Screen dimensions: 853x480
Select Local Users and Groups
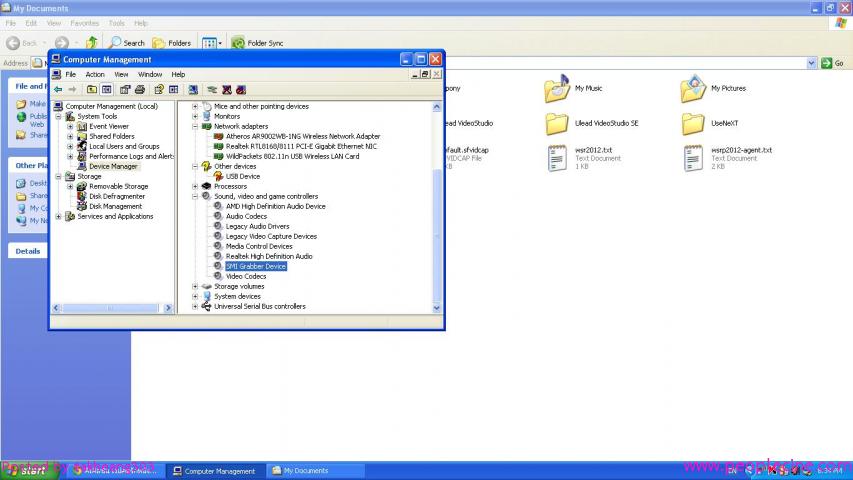[x=124, y=146]
